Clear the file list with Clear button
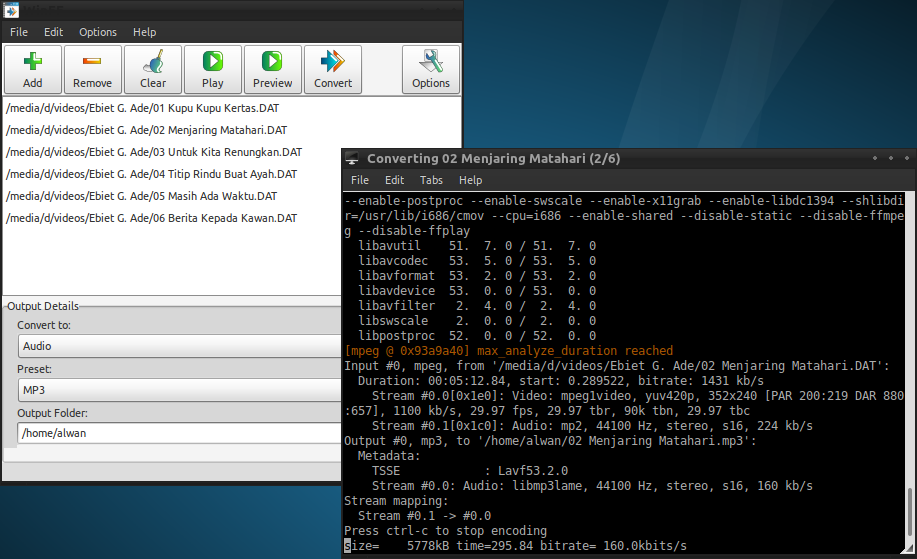This screenshot has width=917, height=559. [153, 70]
